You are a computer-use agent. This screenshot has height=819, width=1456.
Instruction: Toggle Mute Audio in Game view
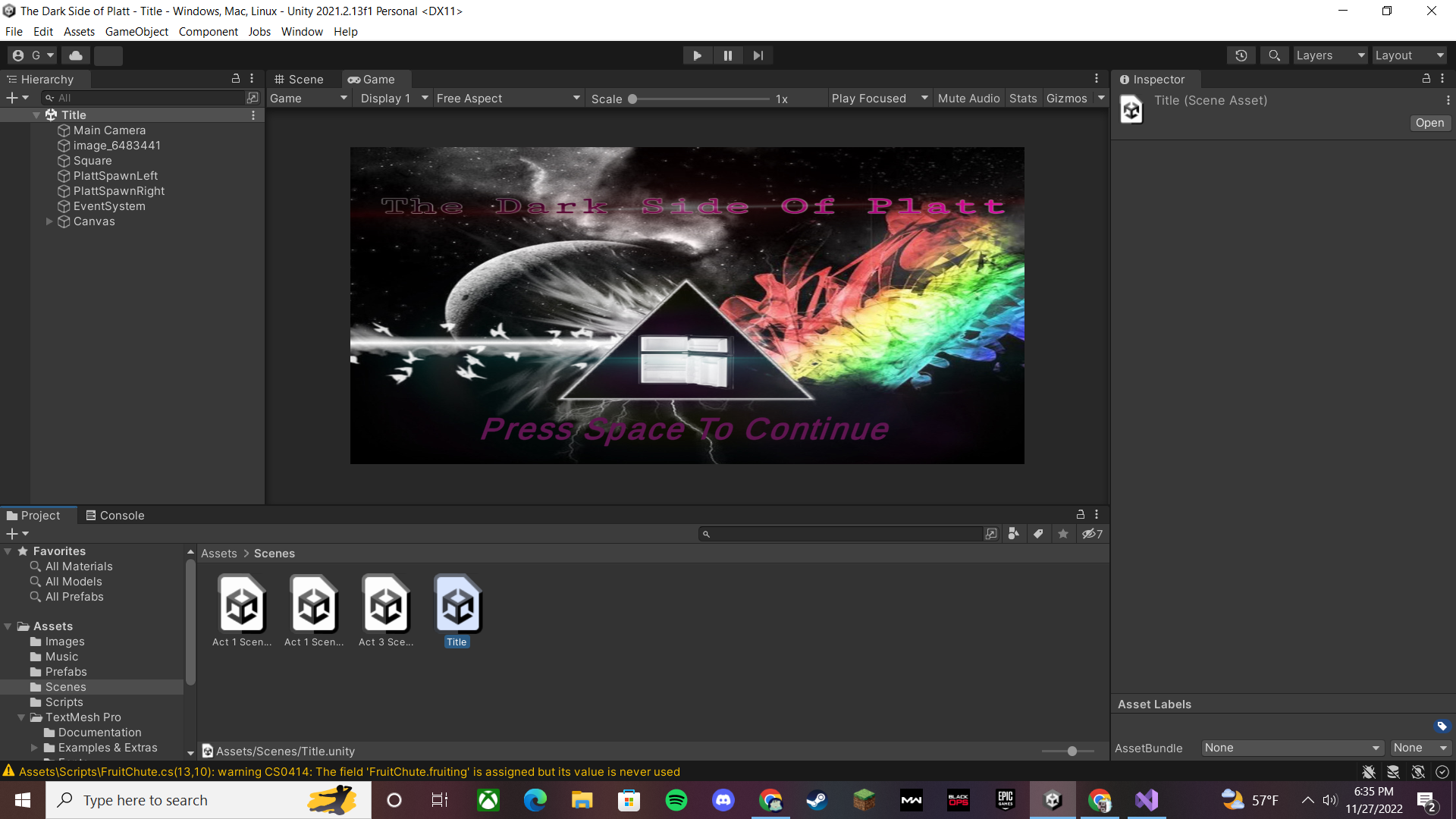click(x=968, y=99)
